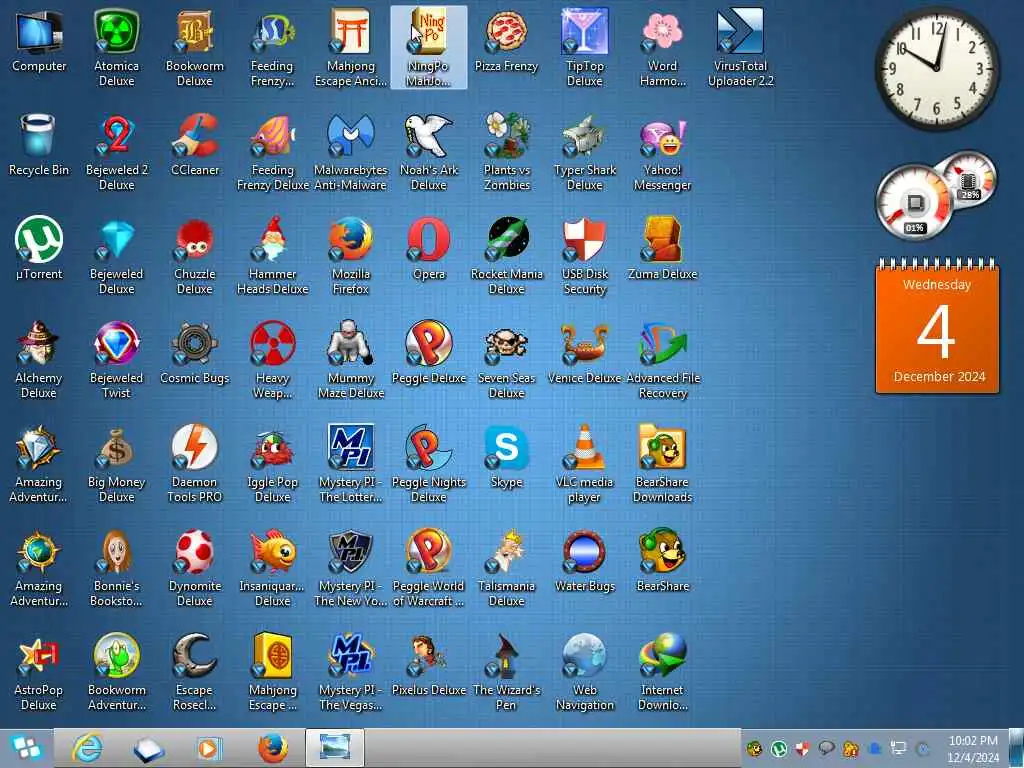
Task: Open the Windows Start menu
Action: click(26, 748)
